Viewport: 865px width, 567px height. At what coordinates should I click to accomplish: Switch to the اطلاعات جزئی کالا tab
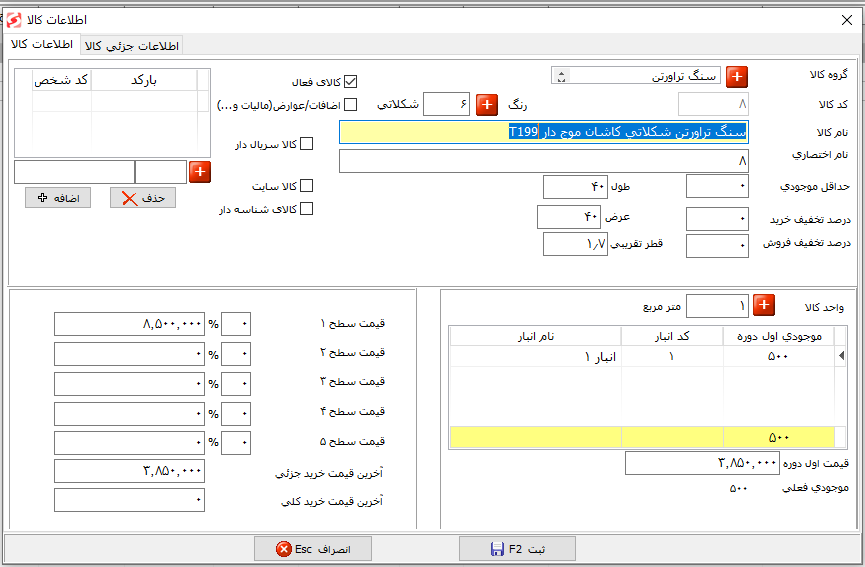coord(132,46)
